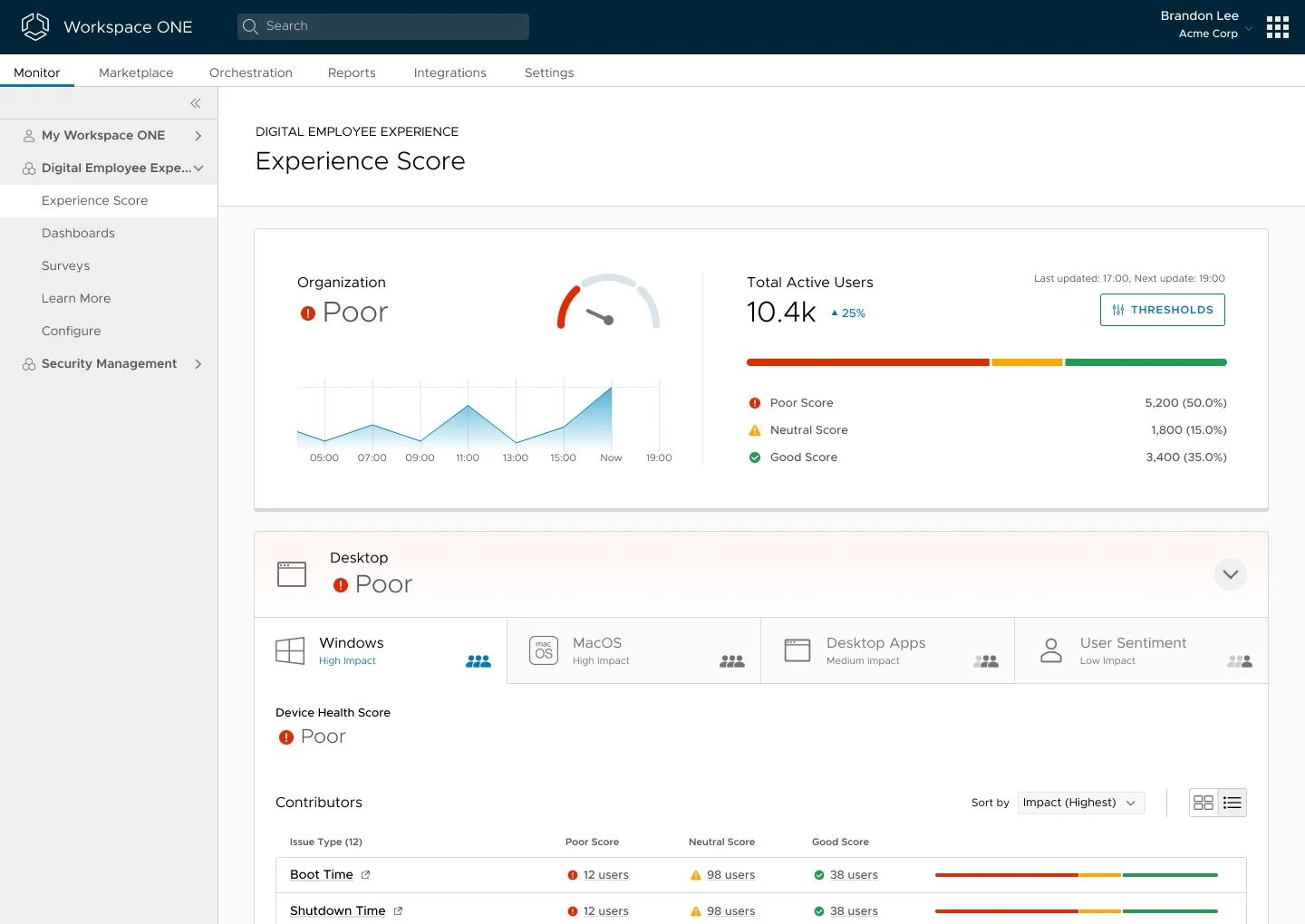1305x924 pixels.
Task: Click the User Sentiment person icon
Action: pos(1051,650)
